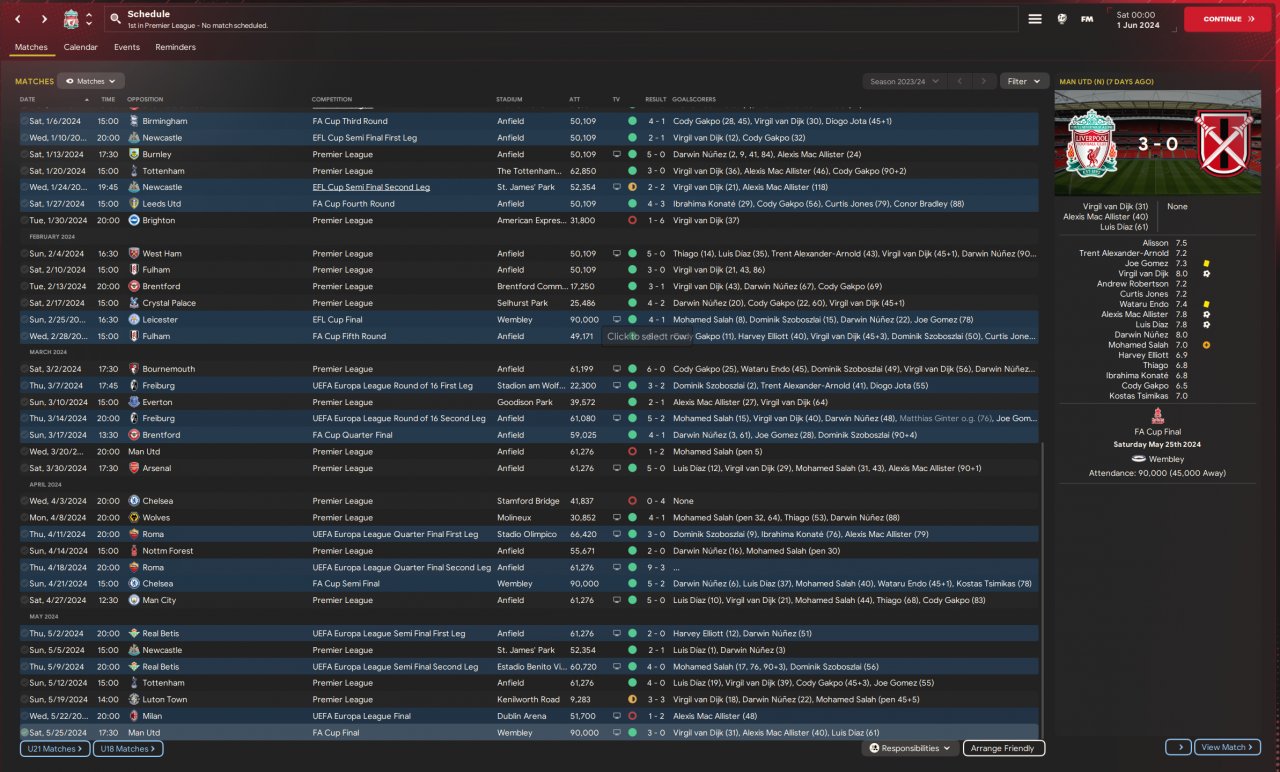The image size is (1280, 772).
Task: Click the matches list vertical scrollbar
Action: (x=1042, y=590)
